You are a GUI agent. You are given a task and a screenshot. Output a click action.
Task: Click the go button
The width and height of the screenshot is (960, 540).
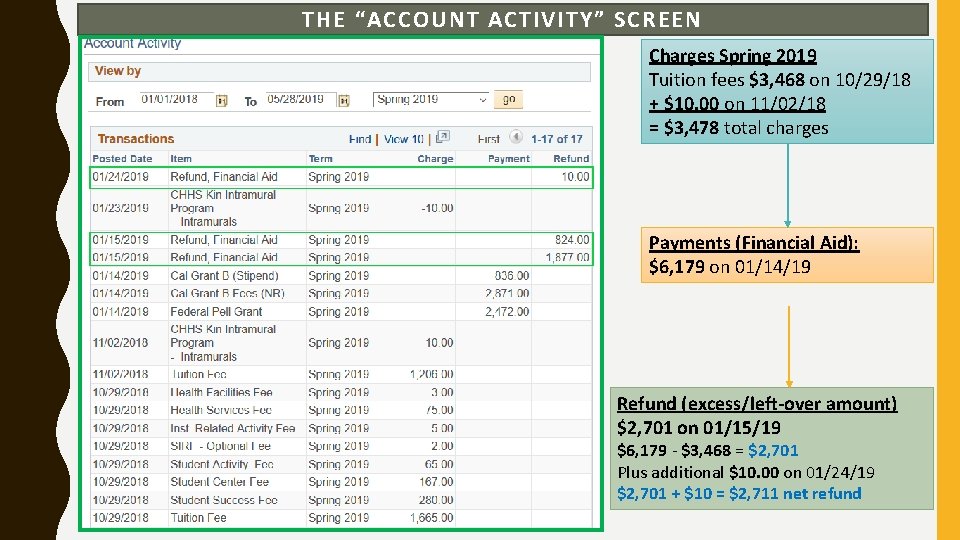pos(509,99)
